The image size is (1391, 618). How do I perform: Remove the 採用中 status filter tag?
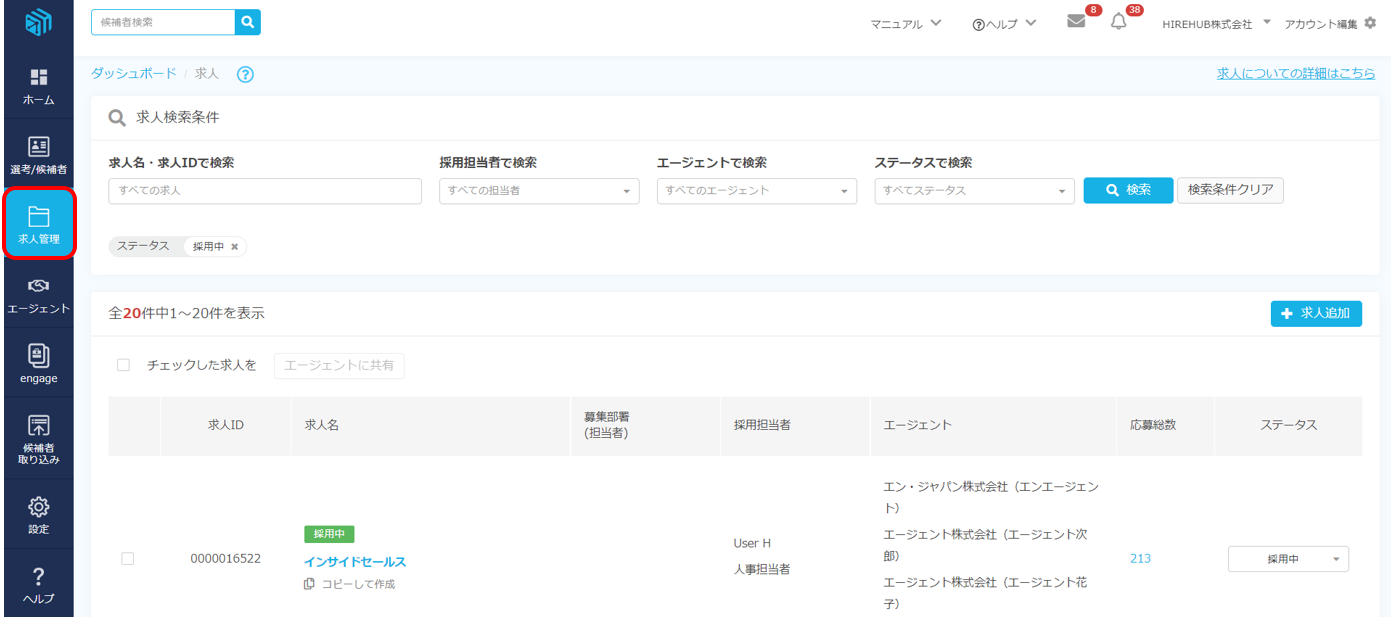tap(235, 247)
